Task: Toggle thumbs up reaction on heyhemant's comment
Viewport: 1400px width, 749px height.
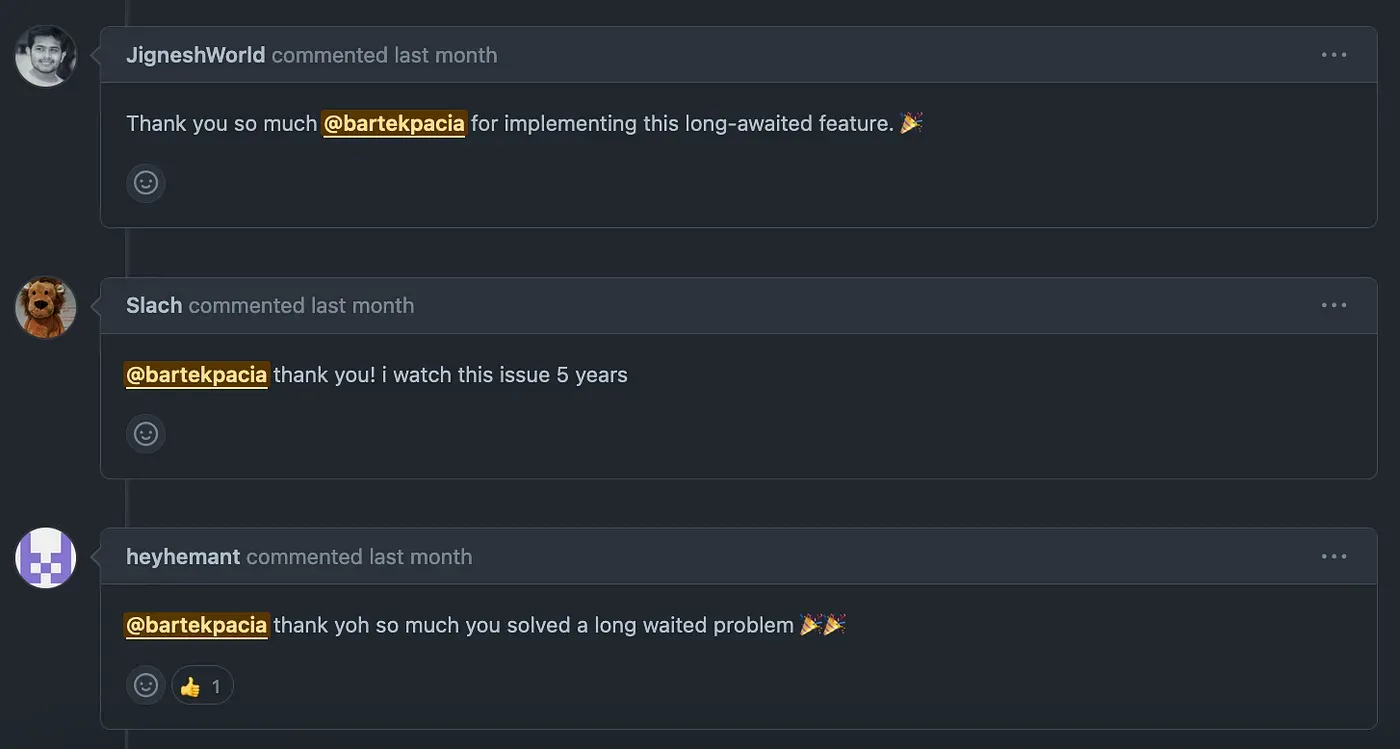Action: pyautogui.click(x=202, y=686)
